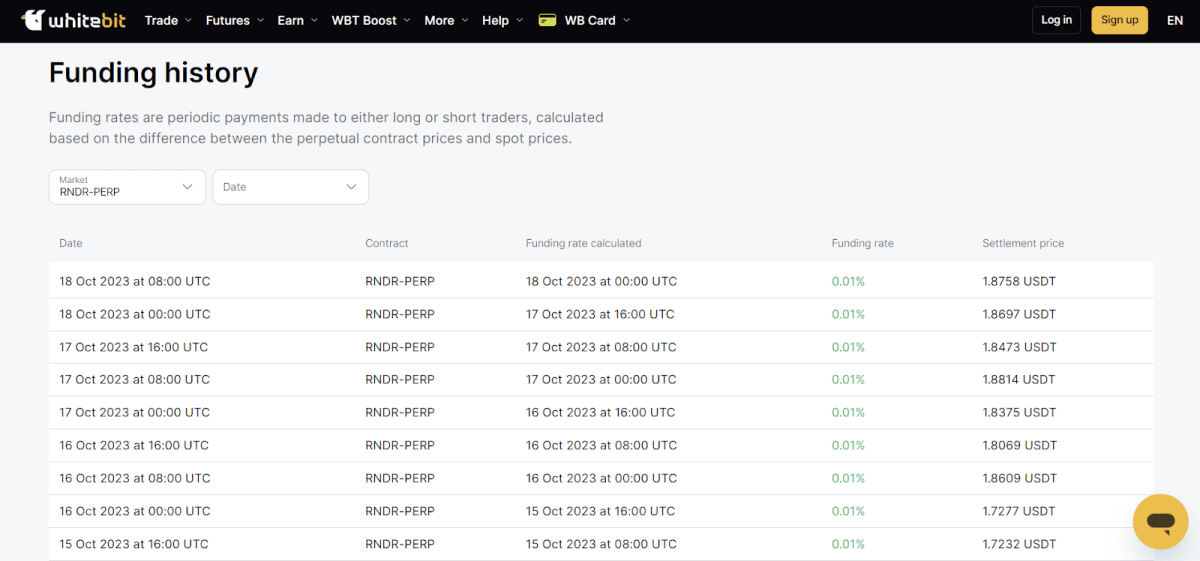Open the More menu
The width and height of the screenshot is (1200, 561).
[x=446, y=20]
